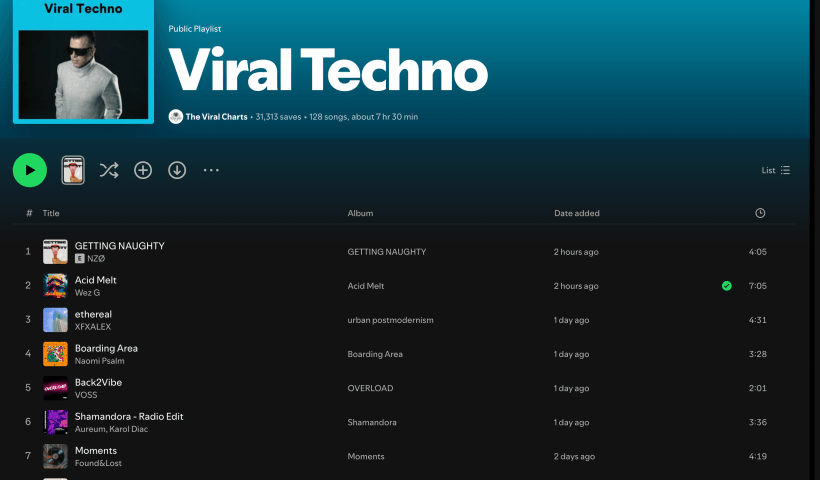Click the green saved checkmark on Acid Melt
The width and height of the screenshot is (820, 480).
(x=727, y=286)
